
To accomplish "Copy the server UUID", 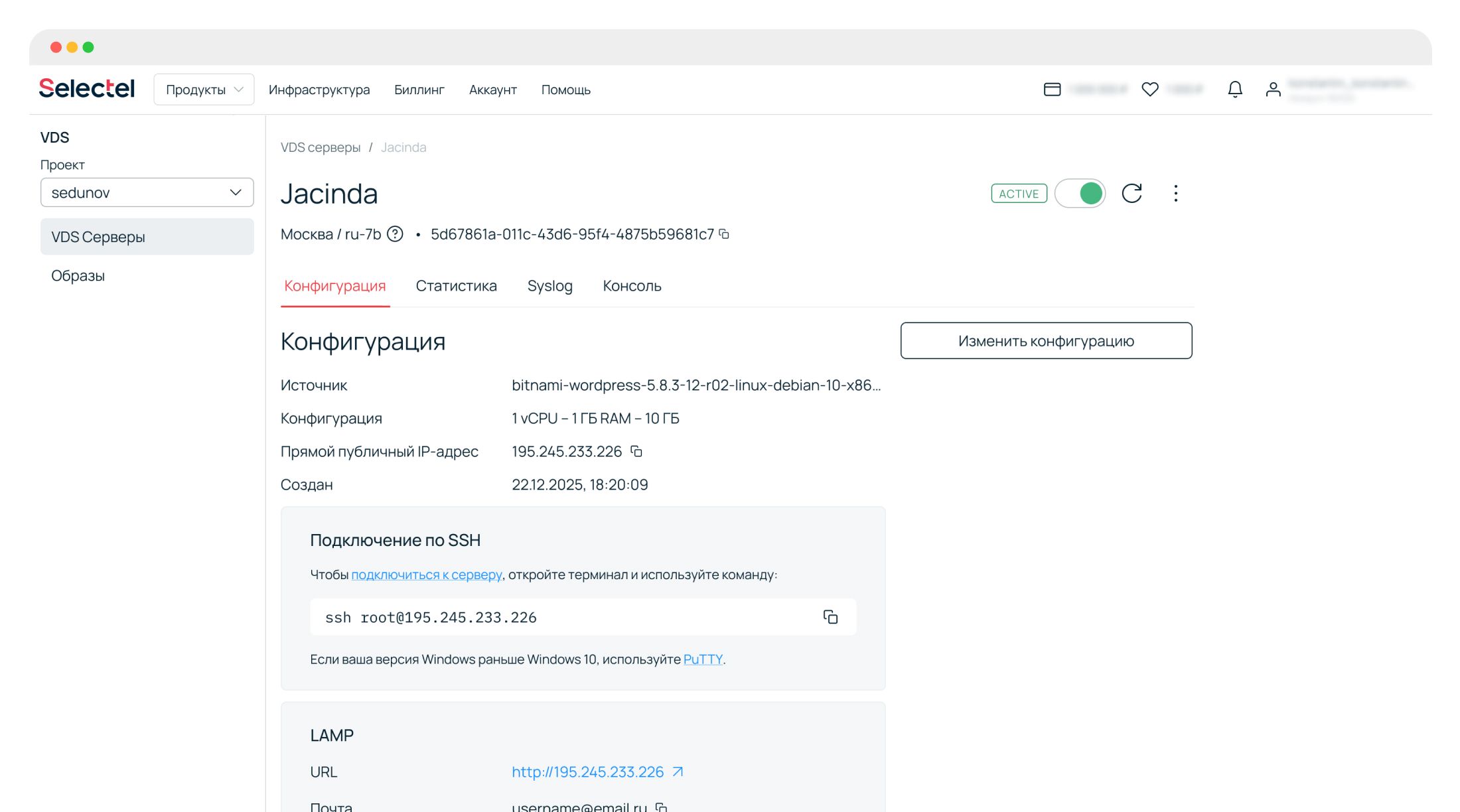I will pos(724,234).
